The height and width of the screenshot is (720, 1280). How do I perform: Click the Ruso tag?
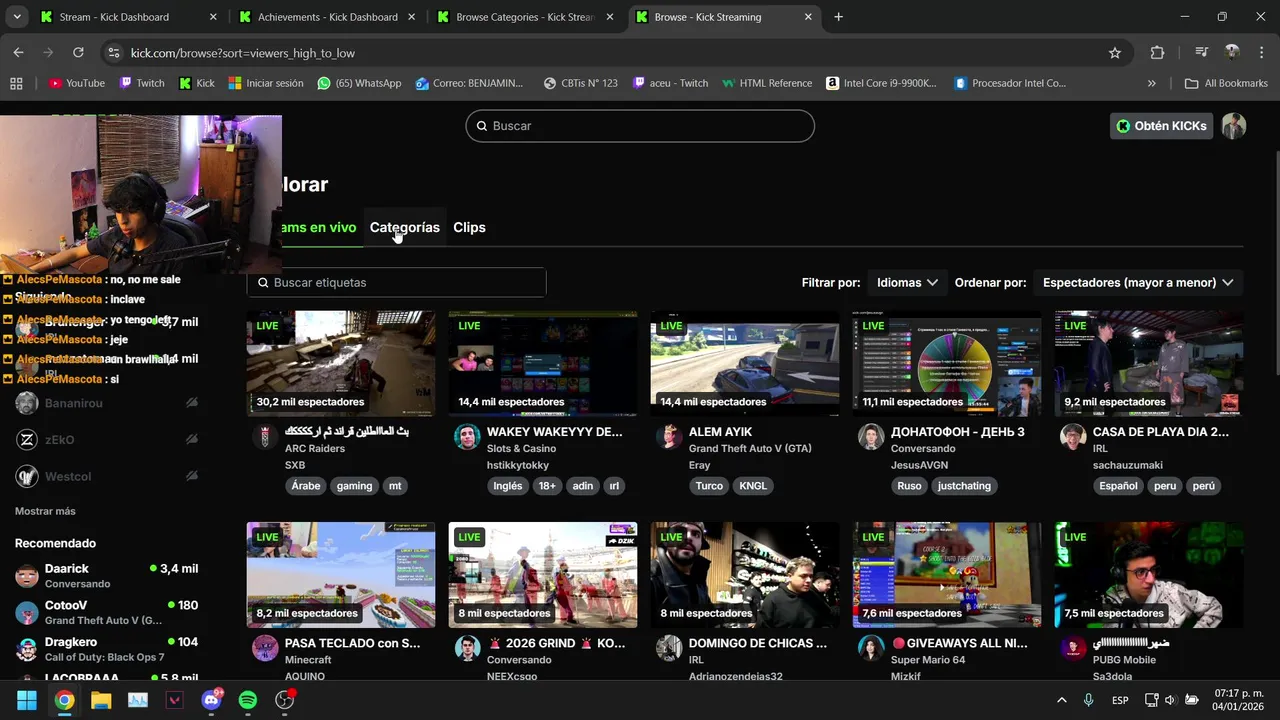(x=909, y=486)
